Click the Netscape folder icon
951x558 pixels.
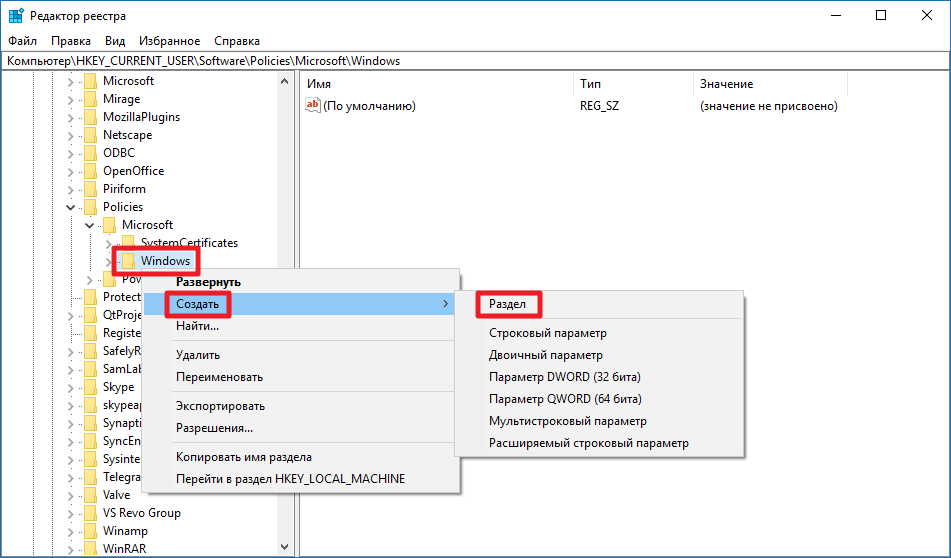pyautogui.click(x=90, y=135)
